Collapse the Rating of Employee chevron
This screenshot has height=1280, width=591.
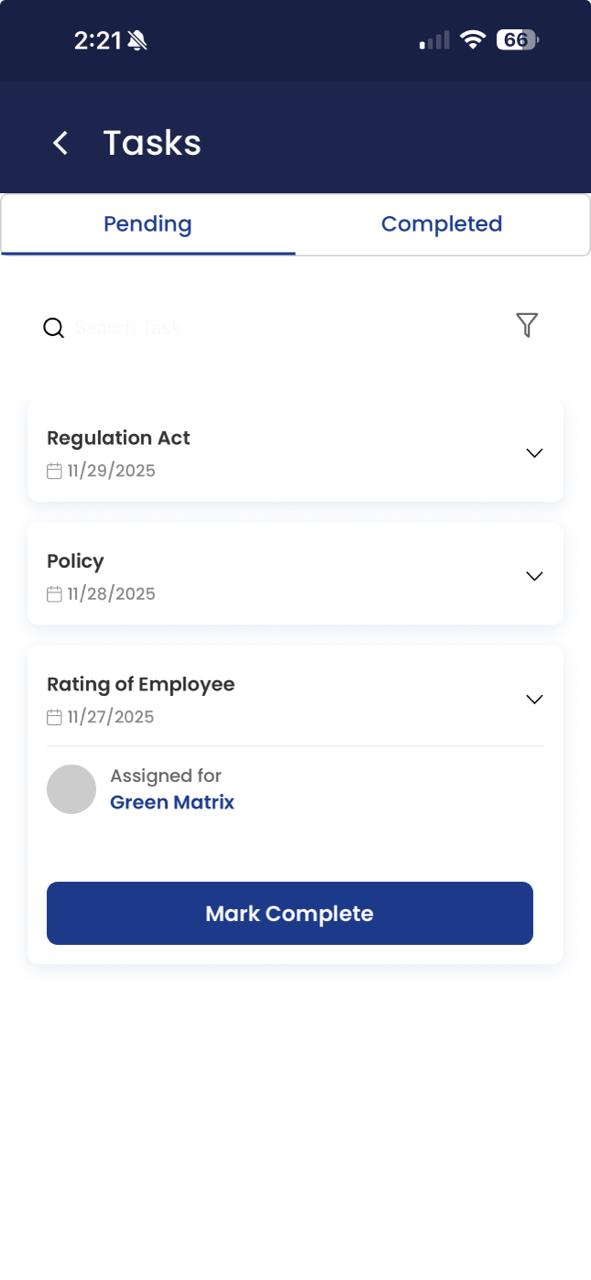pos(534,699)
